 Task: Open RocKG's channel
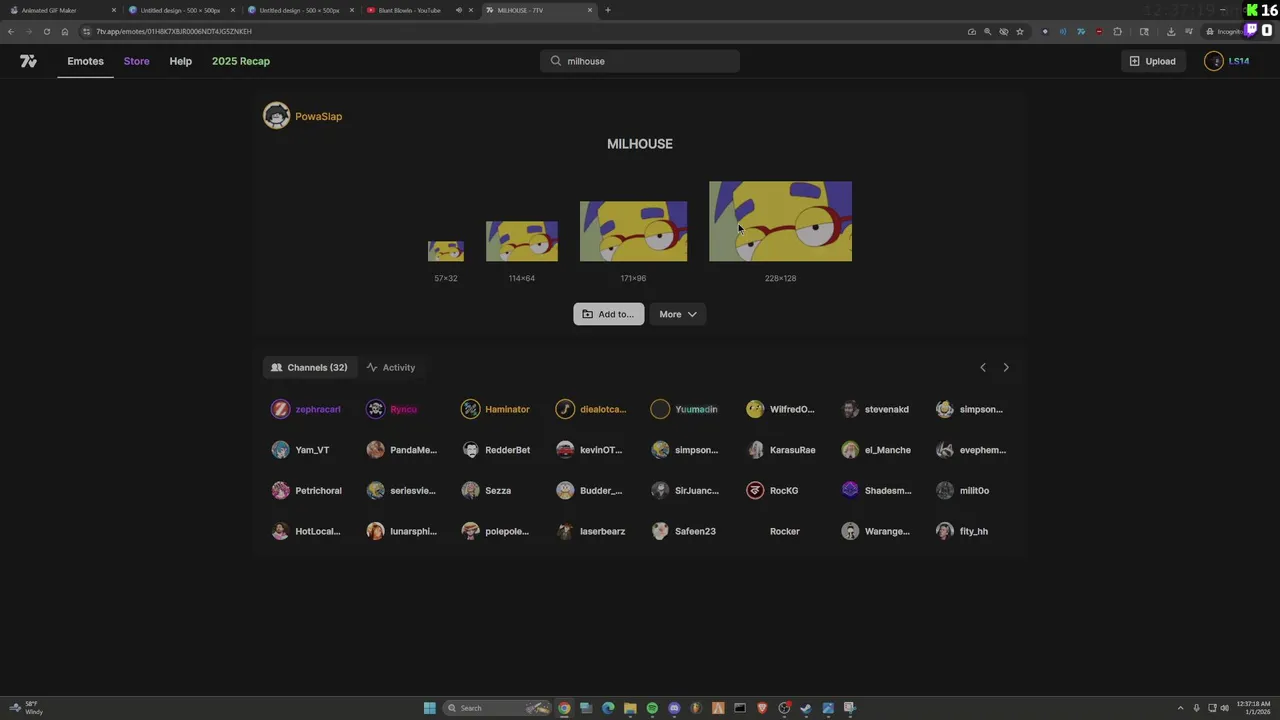pyautogui.click(x=772, y=491)
